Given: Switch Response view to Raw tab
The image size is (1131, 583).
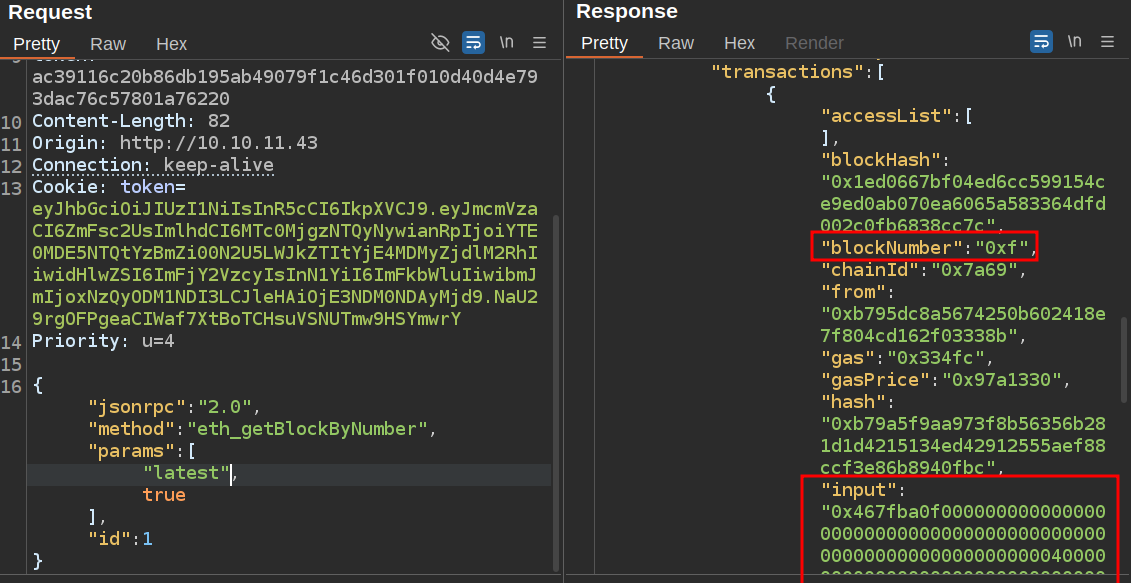Looking at the screenshot, I should coord(676,43).
